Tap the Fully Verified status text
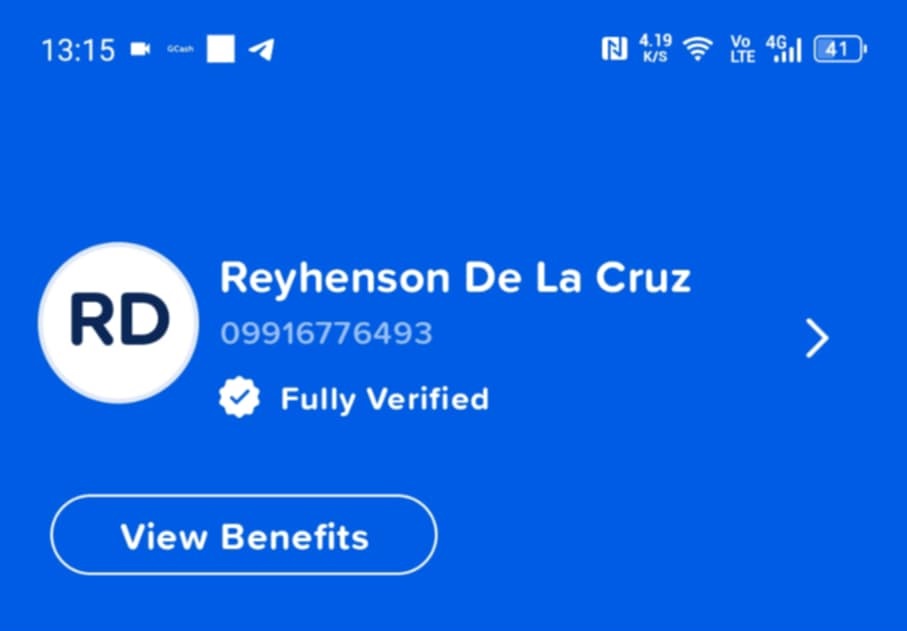Viewport: 907px width, 631px height. click(x=385, y=400)
